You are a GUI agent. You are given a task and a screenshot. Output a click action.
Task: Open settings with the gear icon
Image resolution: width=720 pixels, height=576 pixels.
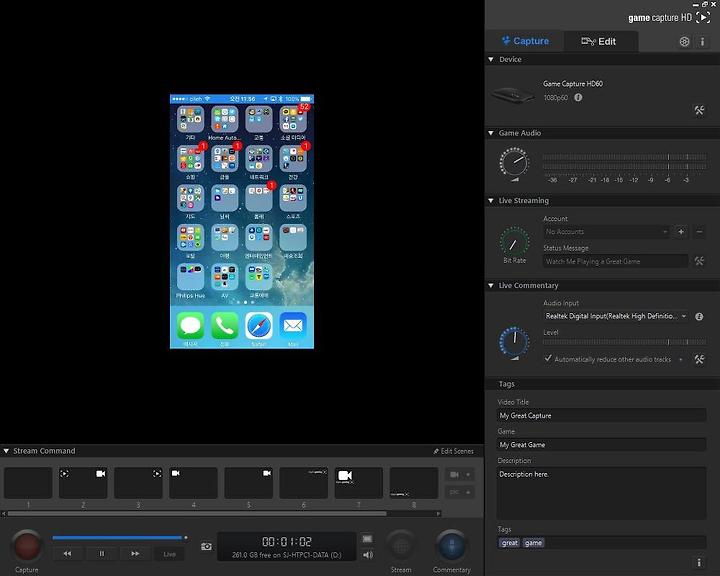684,42
